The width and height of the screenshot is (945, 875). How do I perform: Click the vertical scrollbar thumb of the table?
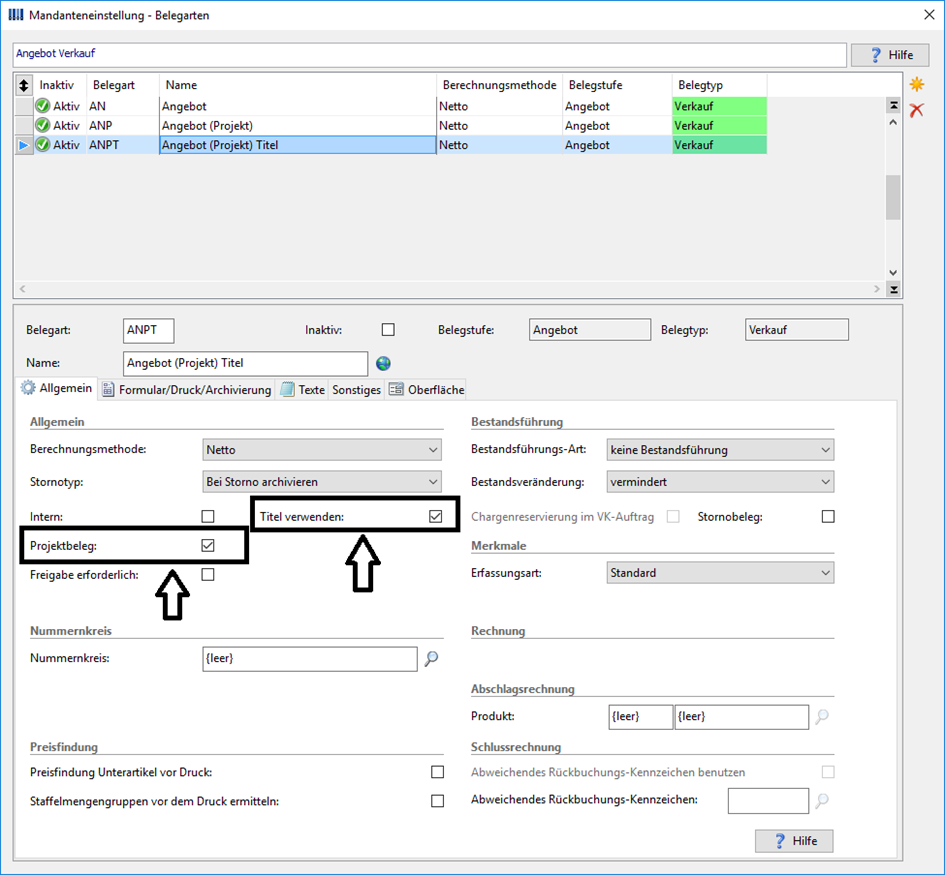[893, 197]
